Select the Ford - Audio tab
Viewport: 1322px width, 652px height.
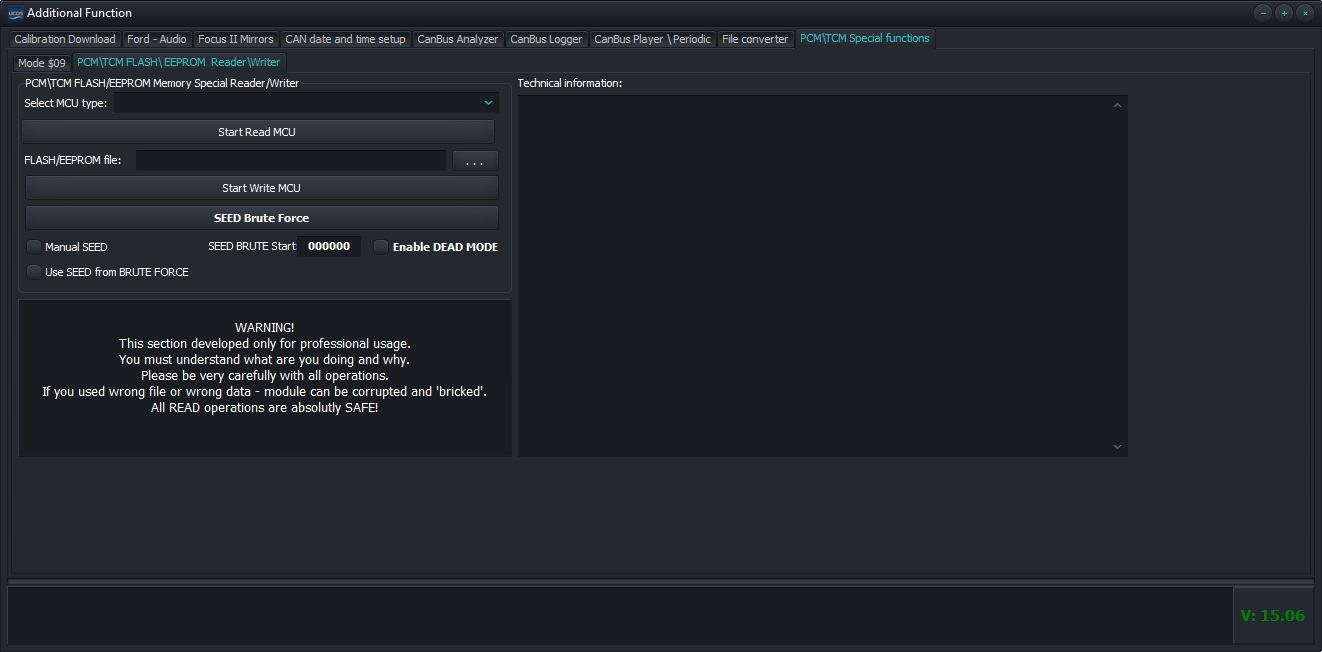pos(156,39)
